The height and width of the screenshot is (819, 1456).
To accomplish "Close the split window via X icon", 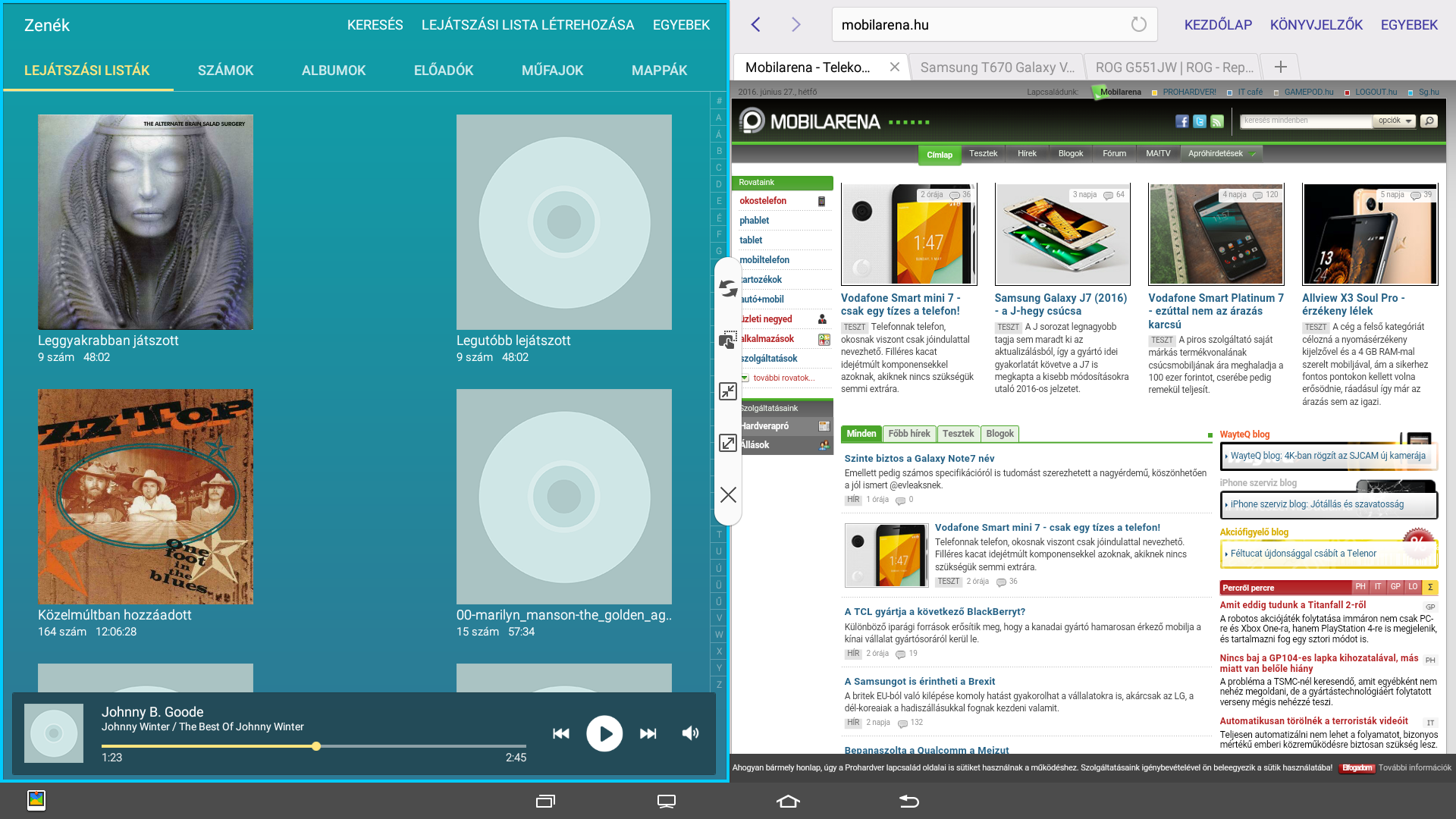I will click(728, 494).
